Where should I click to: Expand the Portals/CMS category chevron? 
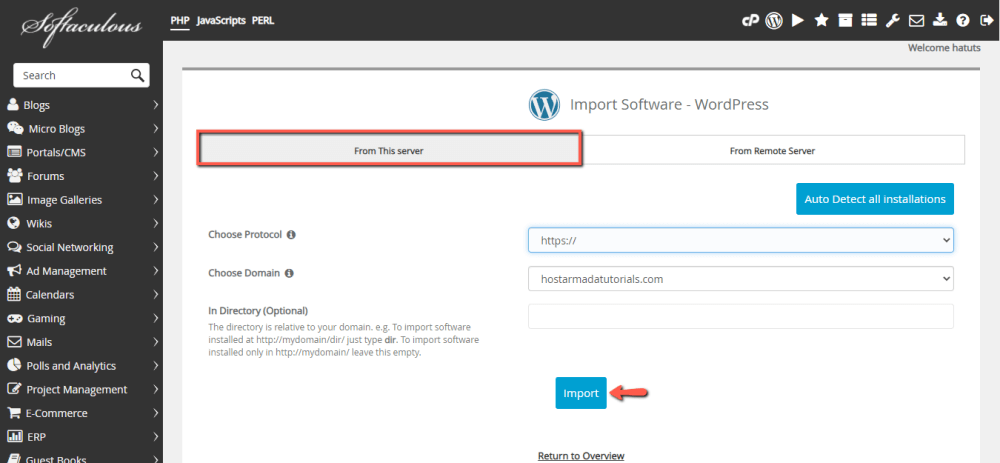click(x=156, y=152)
